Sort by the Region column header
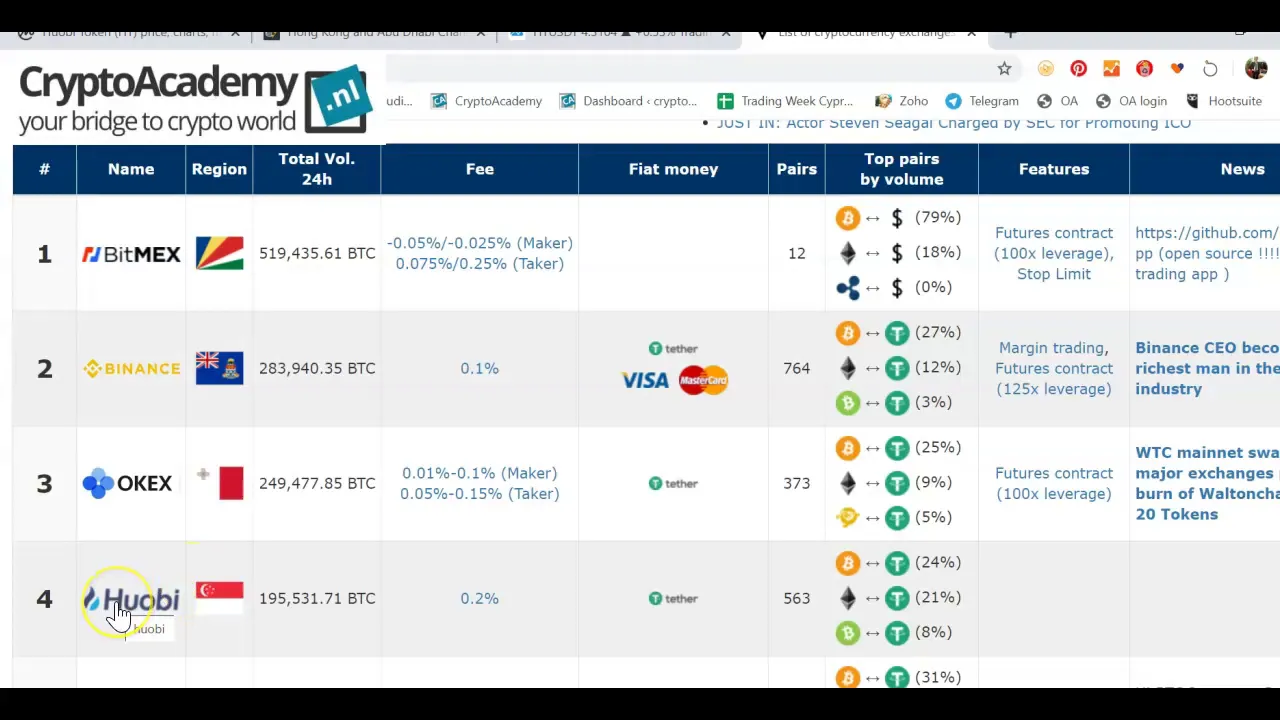1280x720 pixels. [x=219, y=169]
